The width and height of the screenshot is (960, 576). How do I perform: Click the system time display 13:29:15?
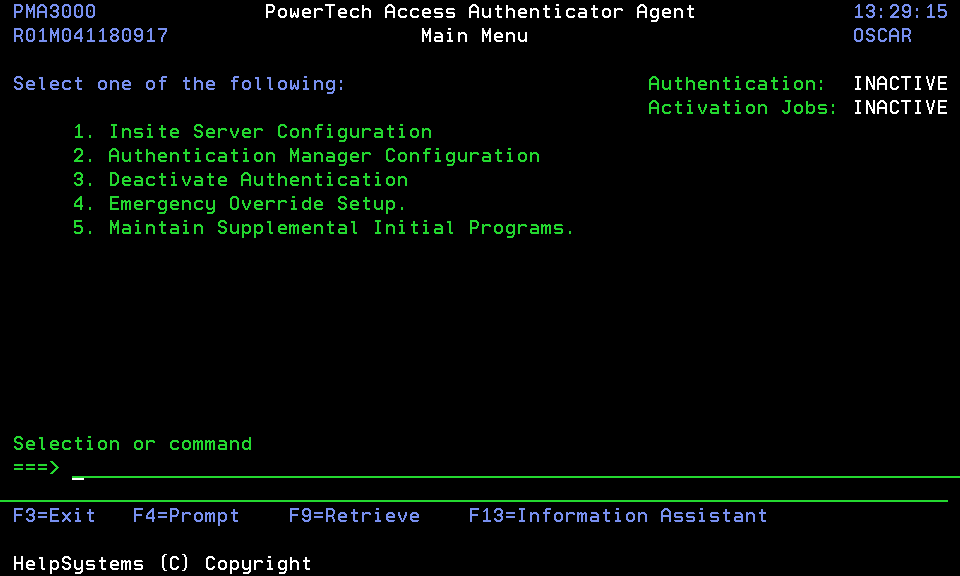900,12
